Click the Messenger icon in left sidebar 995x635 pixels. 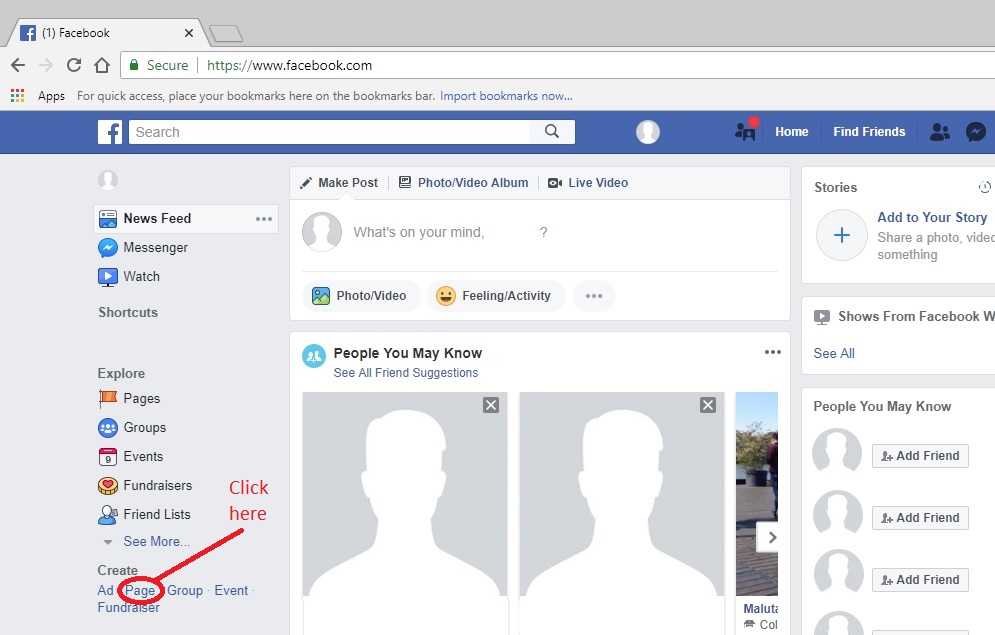(108, 247)
